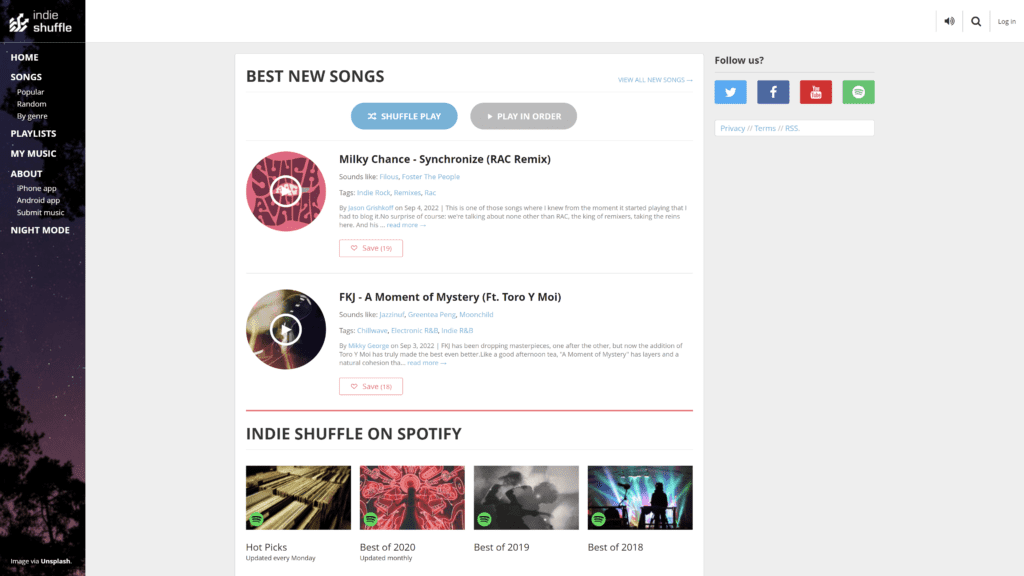This screenshot has height=576, width=1024.
Task: Click the Play In Order button
Action: pyautogui.click(x=523, y=116)
